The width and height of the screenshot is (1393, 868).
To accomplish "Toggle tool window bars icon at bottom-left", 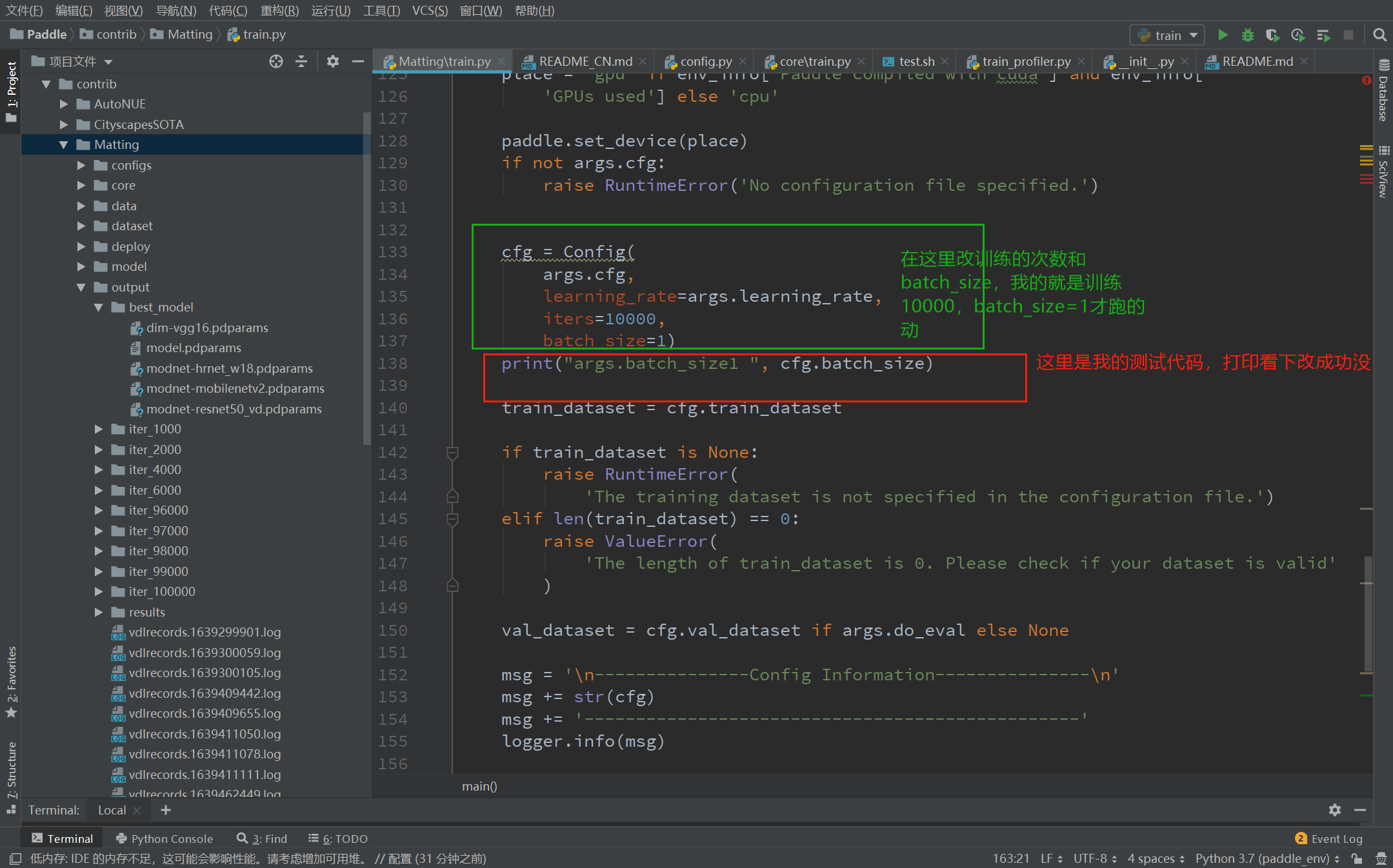I will pos(15,858).
